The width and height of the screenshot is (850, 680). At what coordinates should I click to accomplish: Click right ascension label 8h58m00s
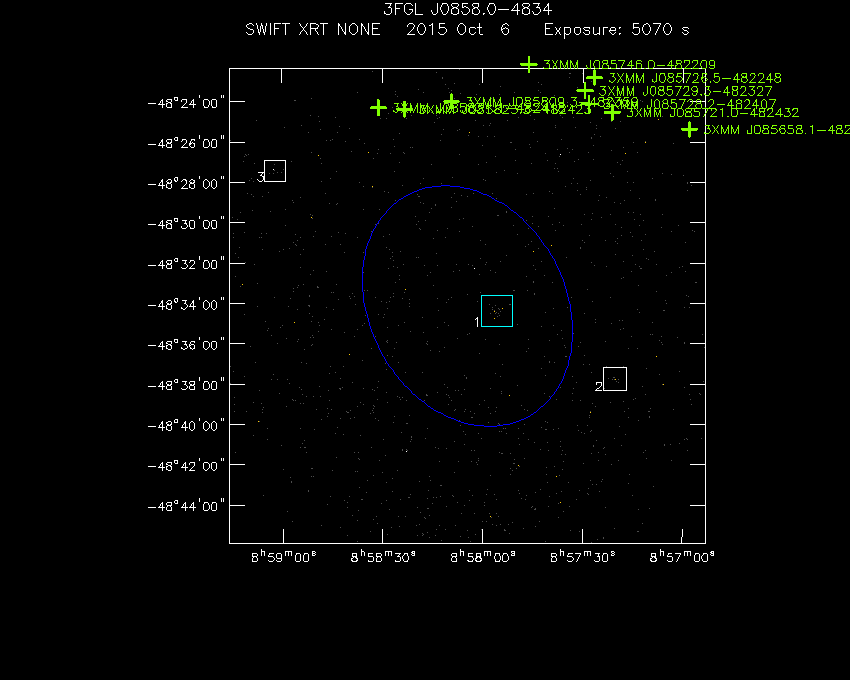483,557
